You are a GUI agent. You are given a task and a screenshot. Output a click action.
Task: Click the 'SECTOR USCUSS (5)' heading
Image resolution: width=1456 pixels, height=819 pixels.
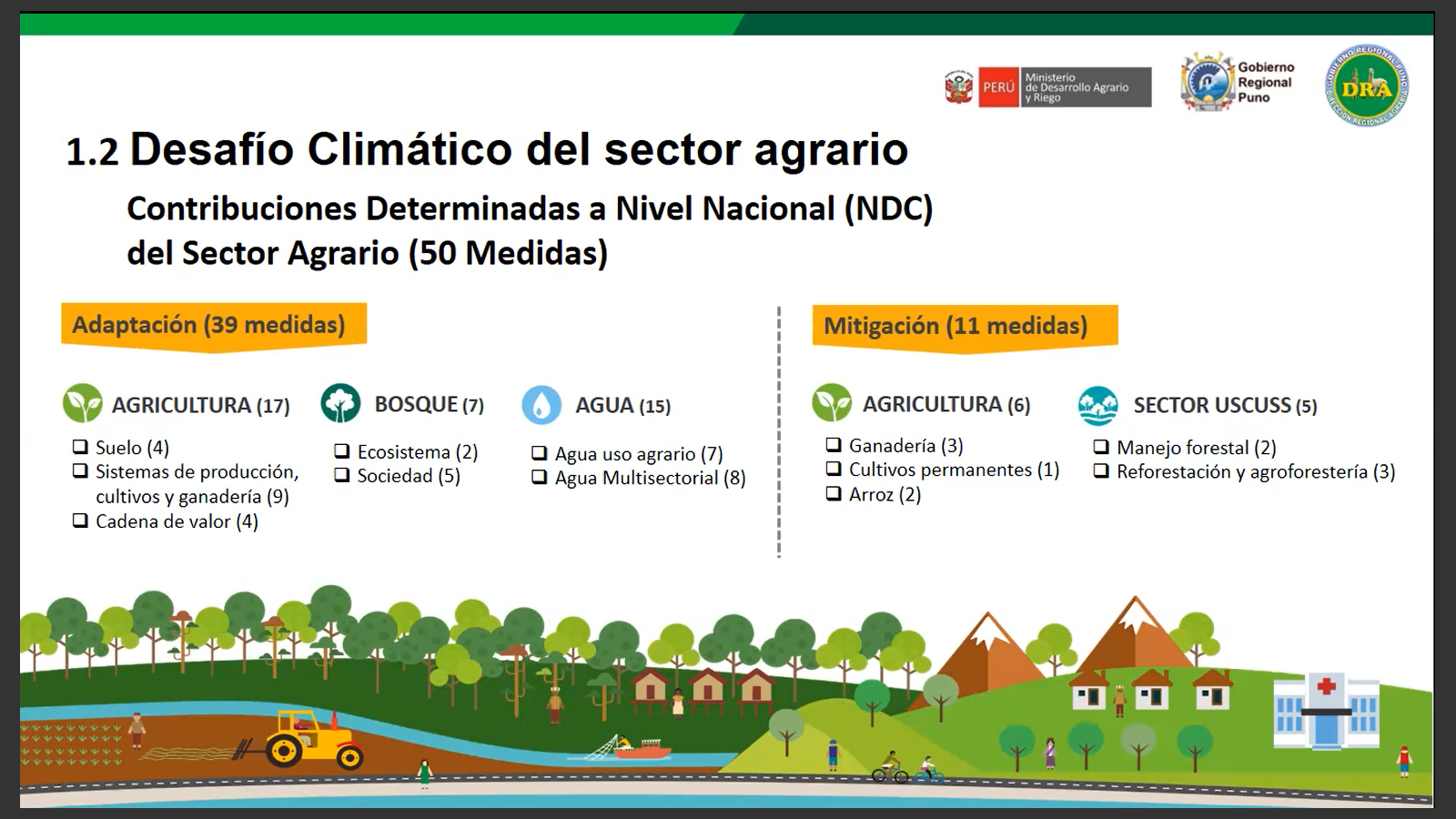point(1225,406)
